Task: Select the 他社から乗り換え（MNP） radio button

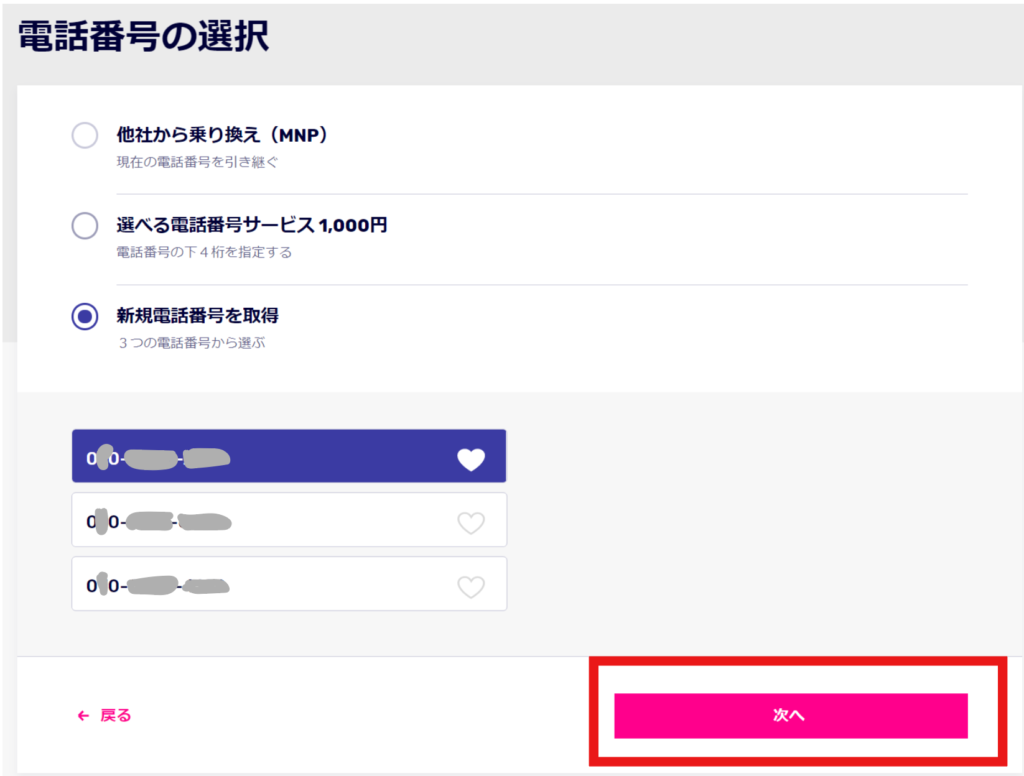Action: tap(85, 135)
